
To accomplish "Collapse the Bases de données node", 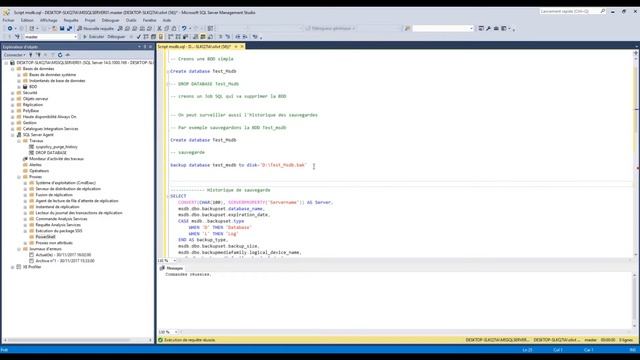I will click(x=13, y=69).
